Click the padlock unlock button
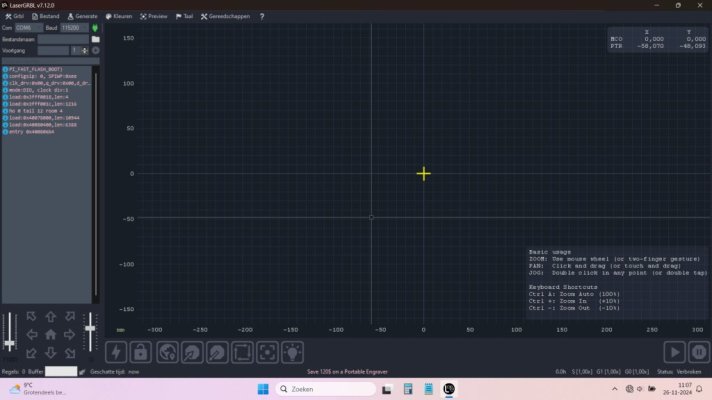Image resolution: width=712 pixels, height=400 pixels. [x=141, y=352]
